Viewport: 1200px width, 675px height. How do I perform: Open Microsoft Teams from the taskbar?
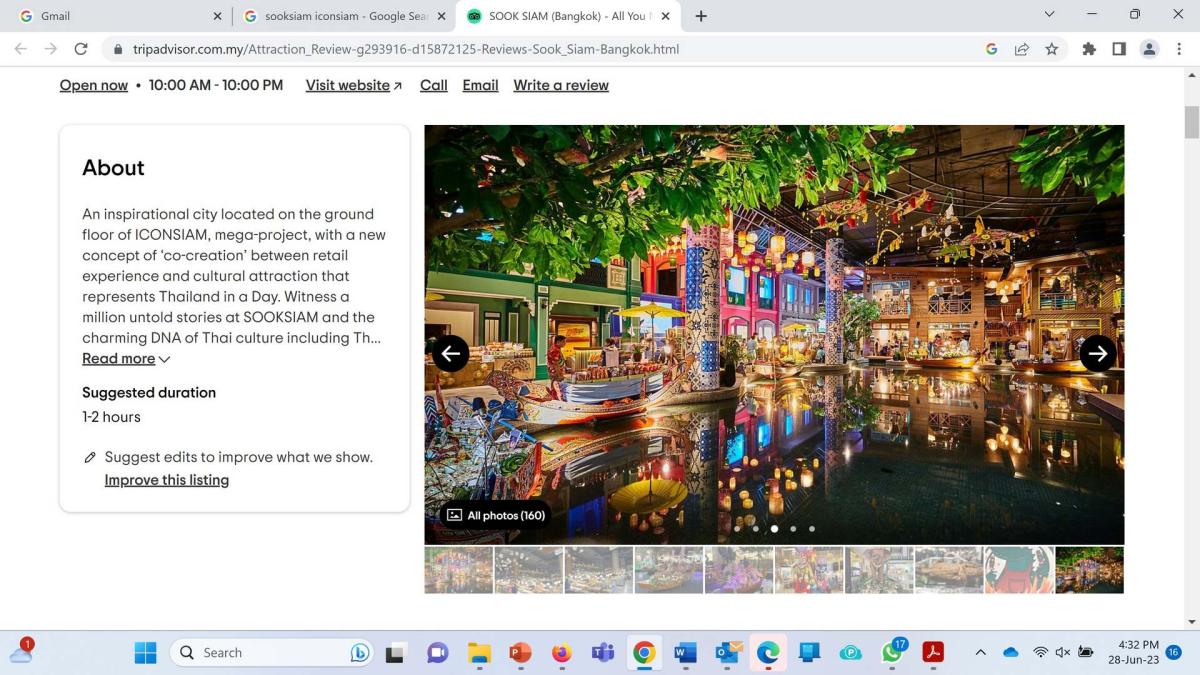coord(603,653)
